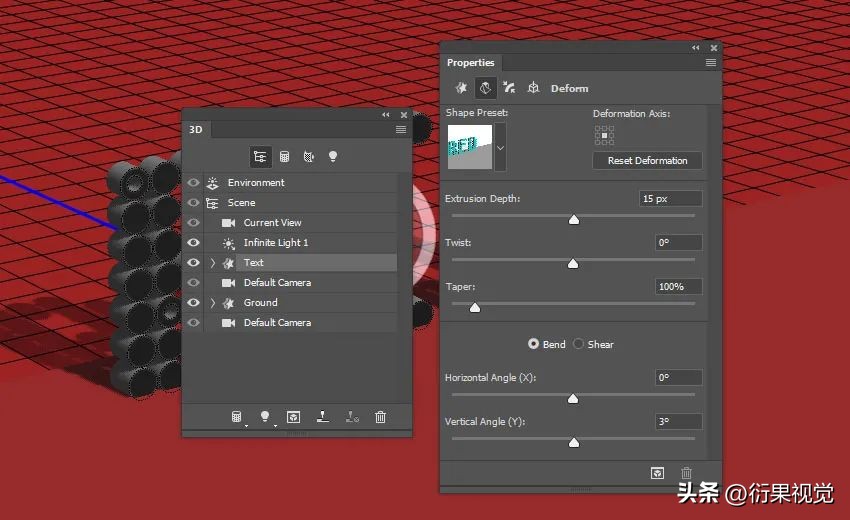The image size is (850, 520).
Task: Select the Environment row
Action: point(300,183)
